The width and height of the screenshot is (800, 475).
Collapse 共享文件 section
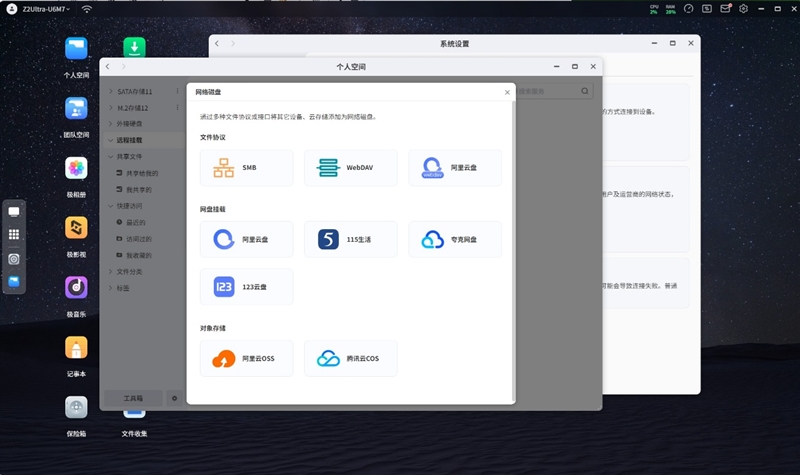click(x=111, y=157)
